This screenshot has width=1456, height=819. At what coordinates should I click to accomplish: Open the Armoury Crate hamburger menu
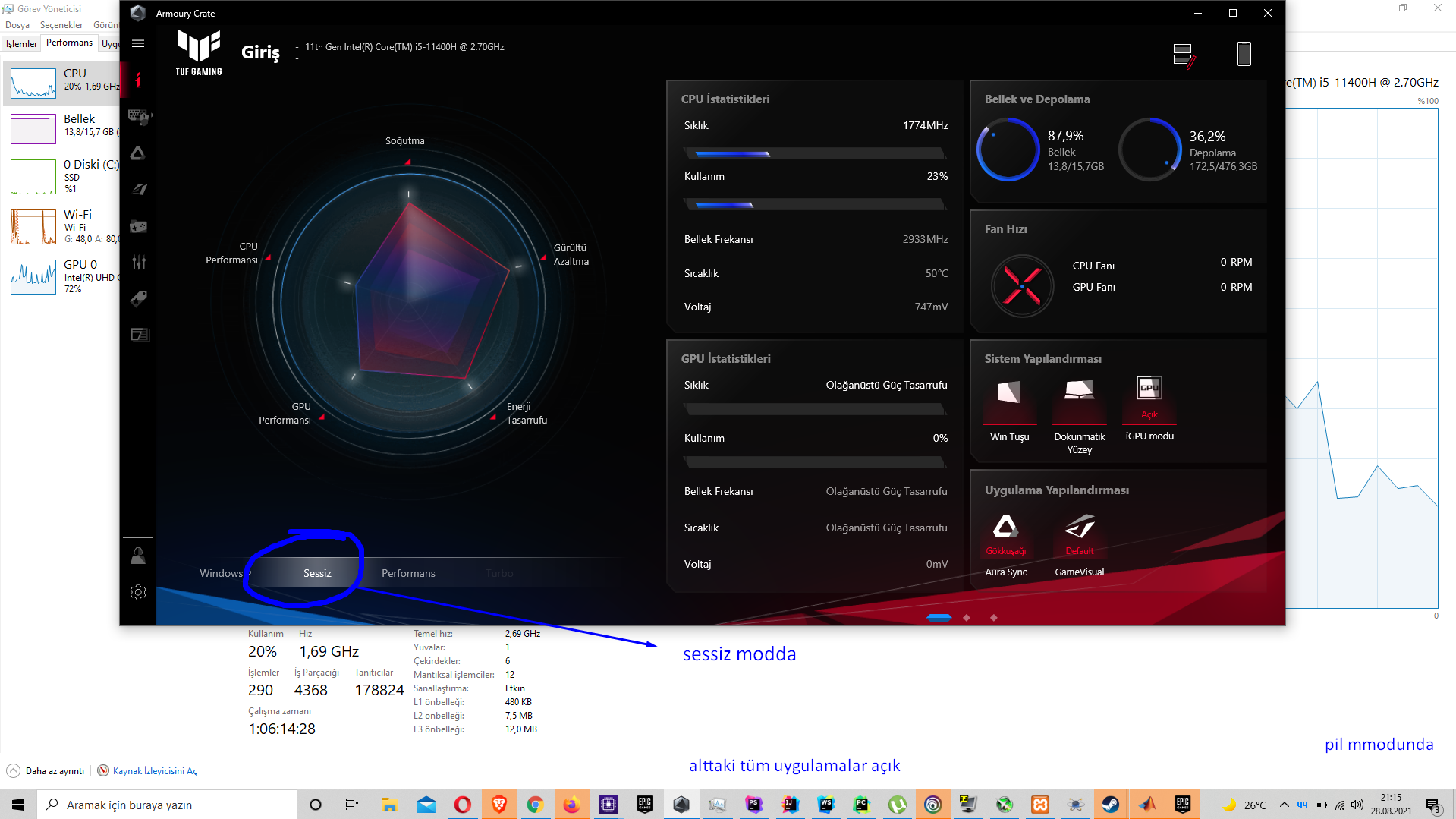tap(138, 44)
